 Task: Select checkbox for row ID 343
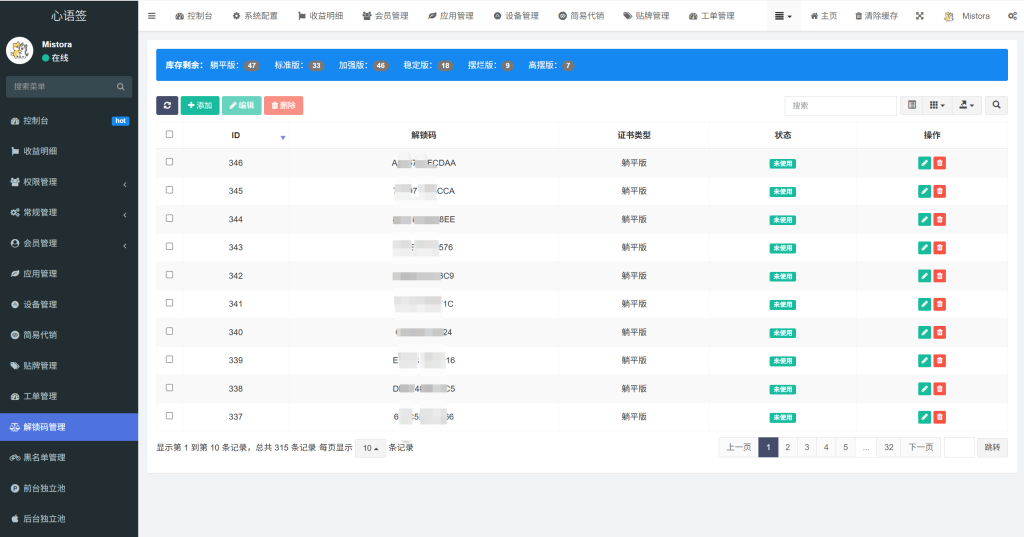[169, 246]
